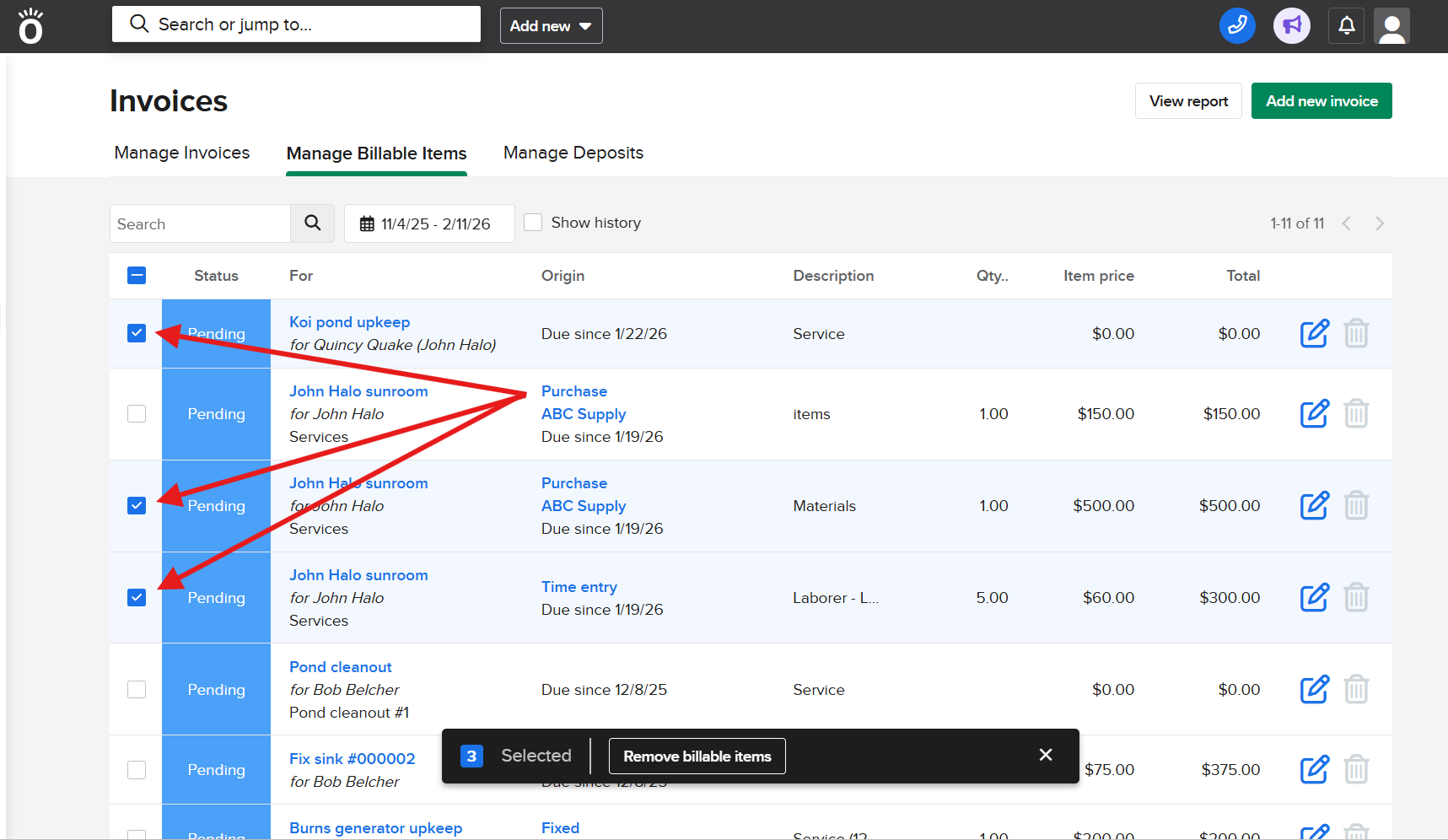This screenshot has height=840, width=1448.
Task: Switch to the Manage Deposits tab
Action: (573, 153)
